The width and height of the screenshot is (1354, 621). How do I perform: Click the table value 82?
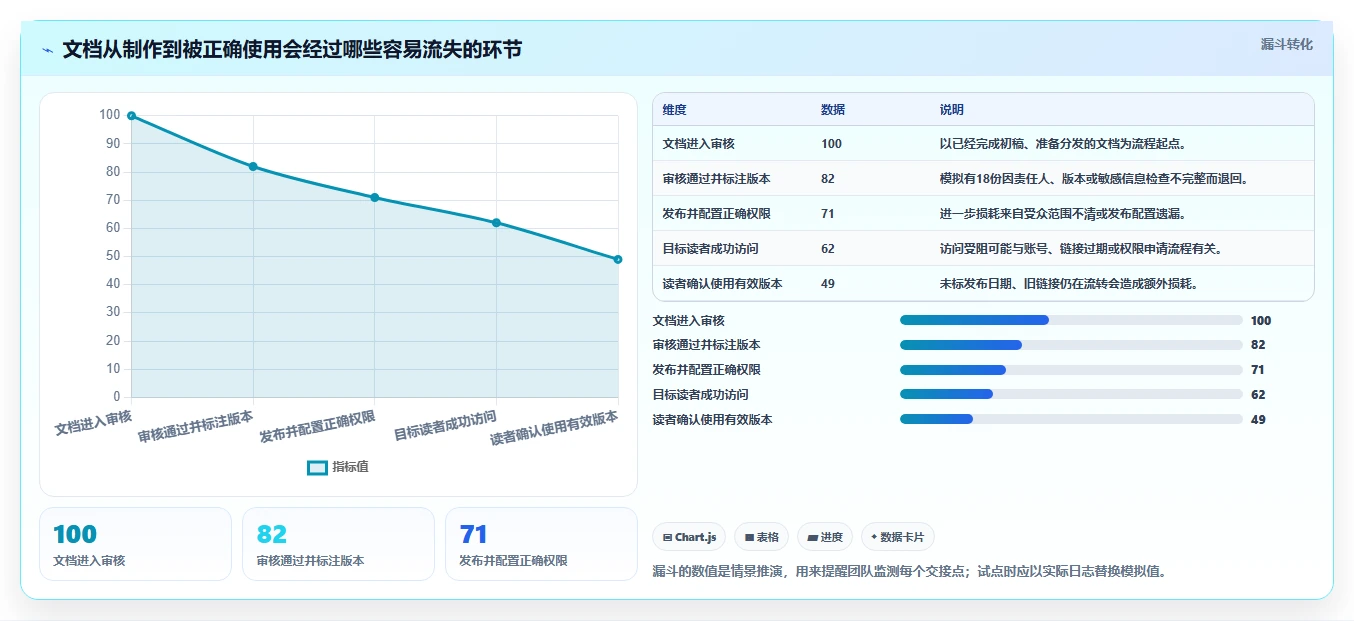[828, 179]
